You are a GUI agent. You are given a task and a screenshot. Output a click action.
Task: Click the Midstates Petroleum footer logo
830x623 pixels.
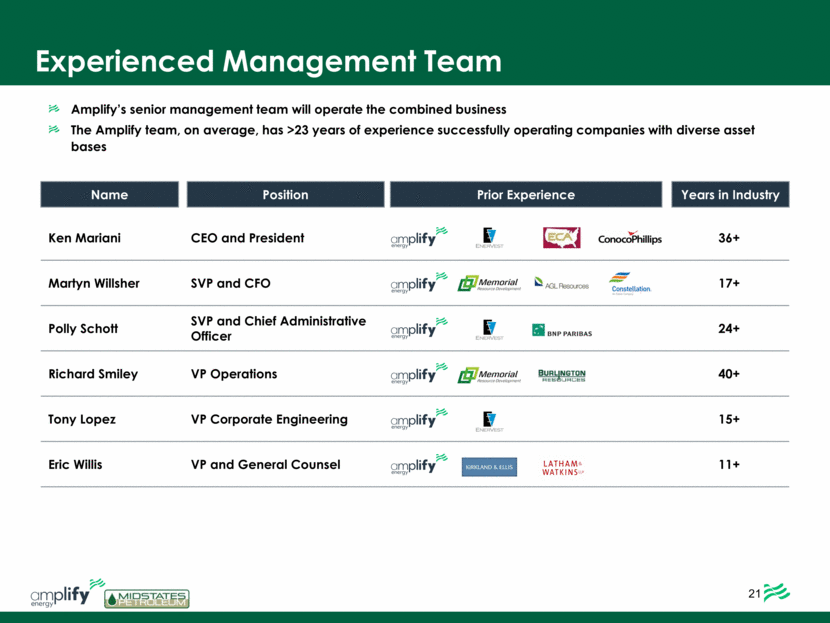click(x=147, y=599)
